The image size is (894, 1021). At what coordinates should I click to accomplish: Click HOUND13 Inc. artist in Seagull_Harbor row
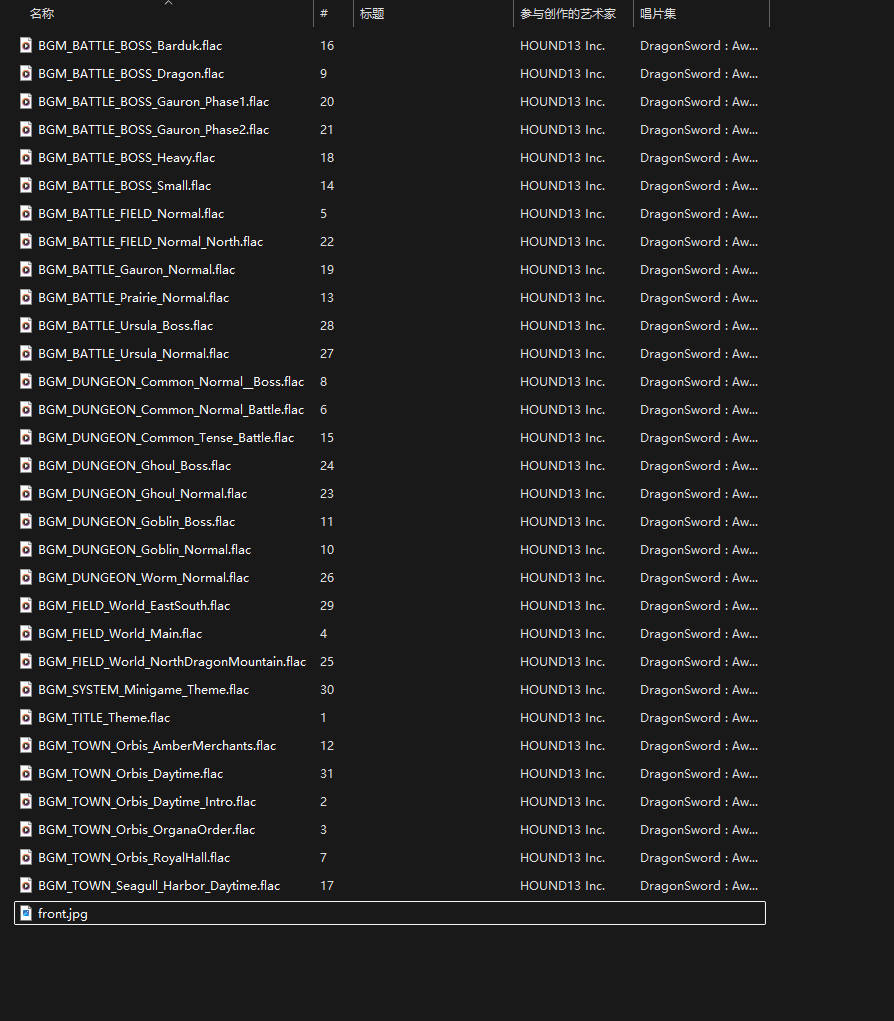pyautogui.click(x=563, y=886)
